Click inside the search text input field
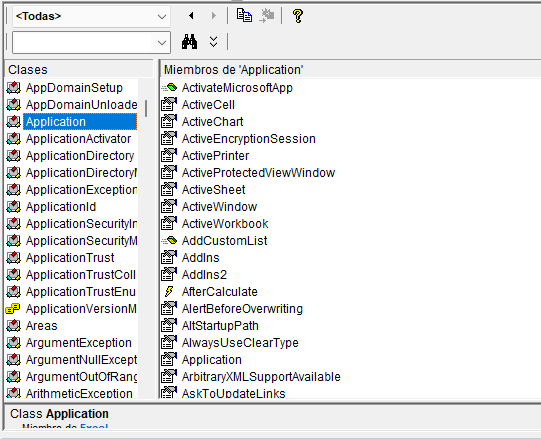Viewport: 541px width, 439px height. click(x=83, y=43)
